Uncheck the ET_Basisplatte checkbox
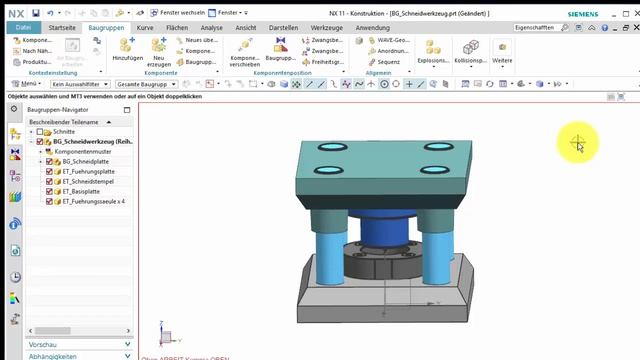 49,191
